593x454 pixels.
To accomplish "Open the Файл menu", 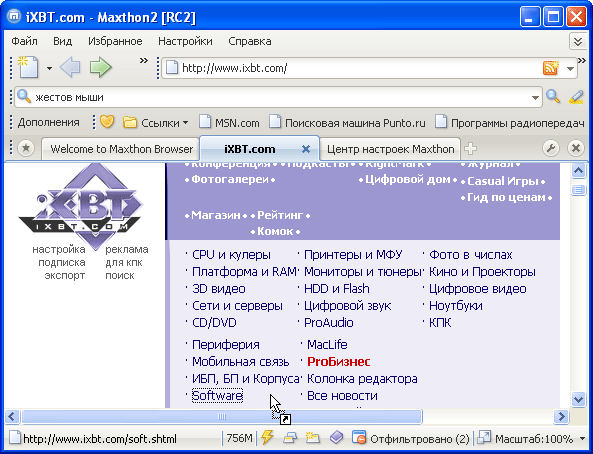I will pyautogui.click(x=24, y=41).
